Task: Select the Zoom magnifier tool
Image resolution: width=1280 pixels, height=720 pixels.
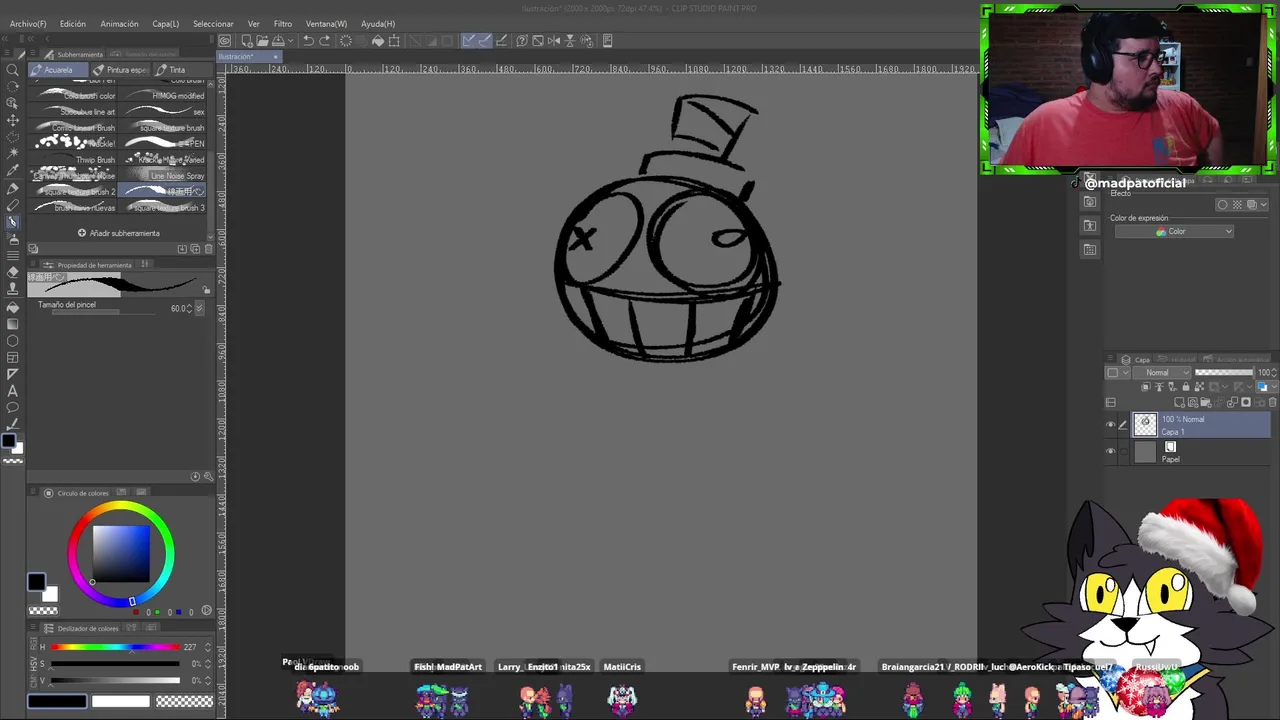Action: [13, 70]
